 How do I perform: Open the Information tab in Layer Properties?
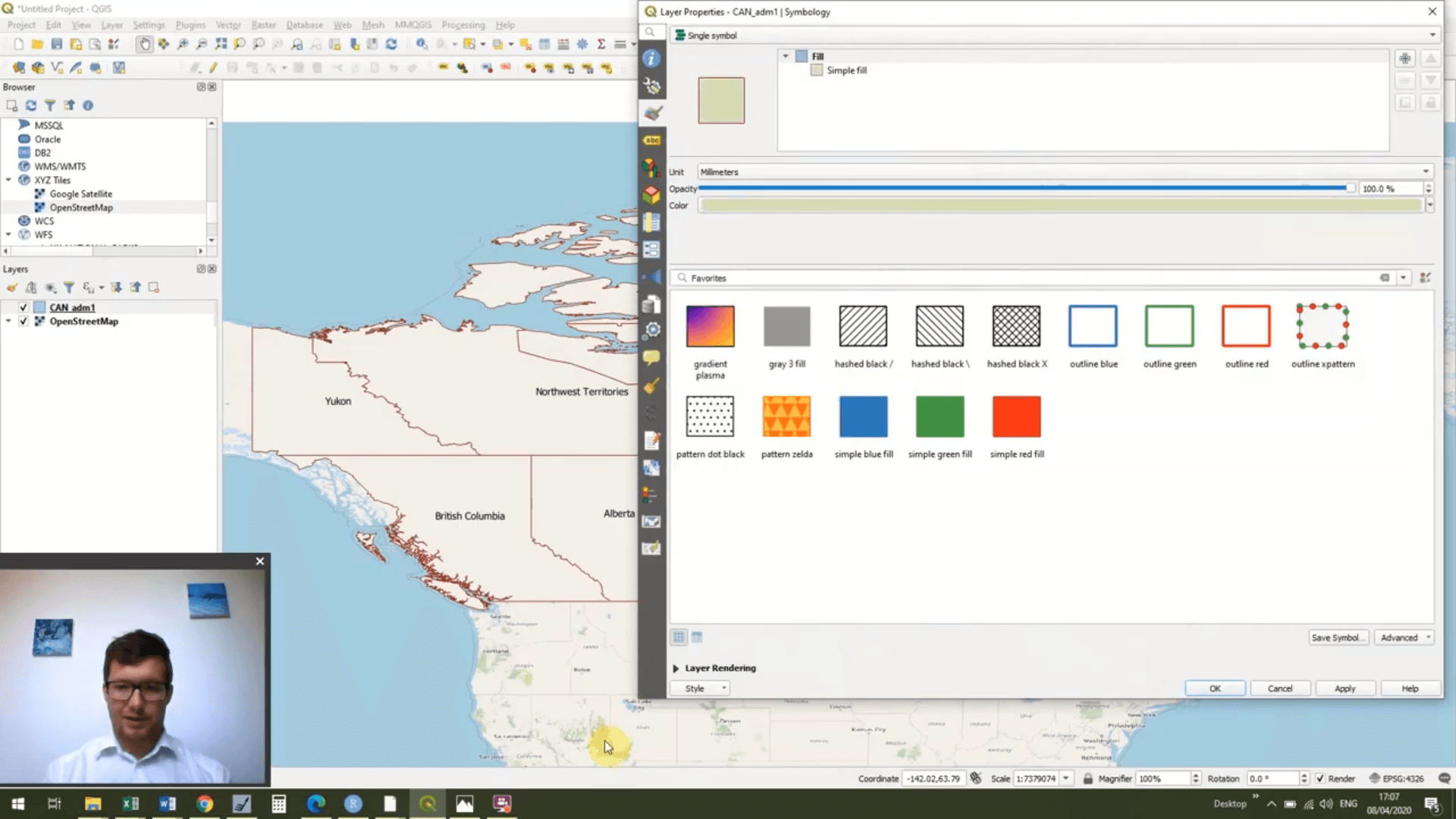651,58
